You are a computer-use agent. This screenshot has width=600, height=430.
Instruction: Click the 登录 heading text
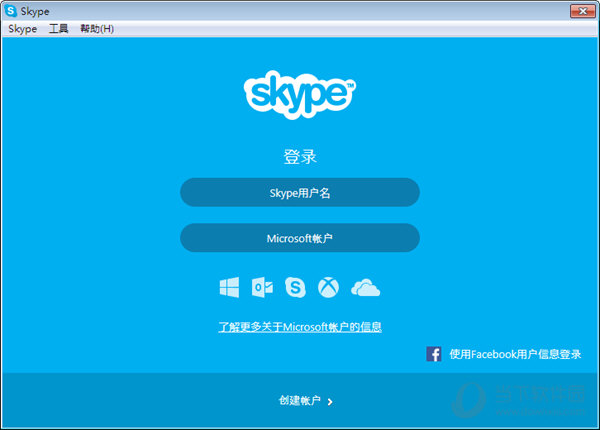(x=300, y=156)
